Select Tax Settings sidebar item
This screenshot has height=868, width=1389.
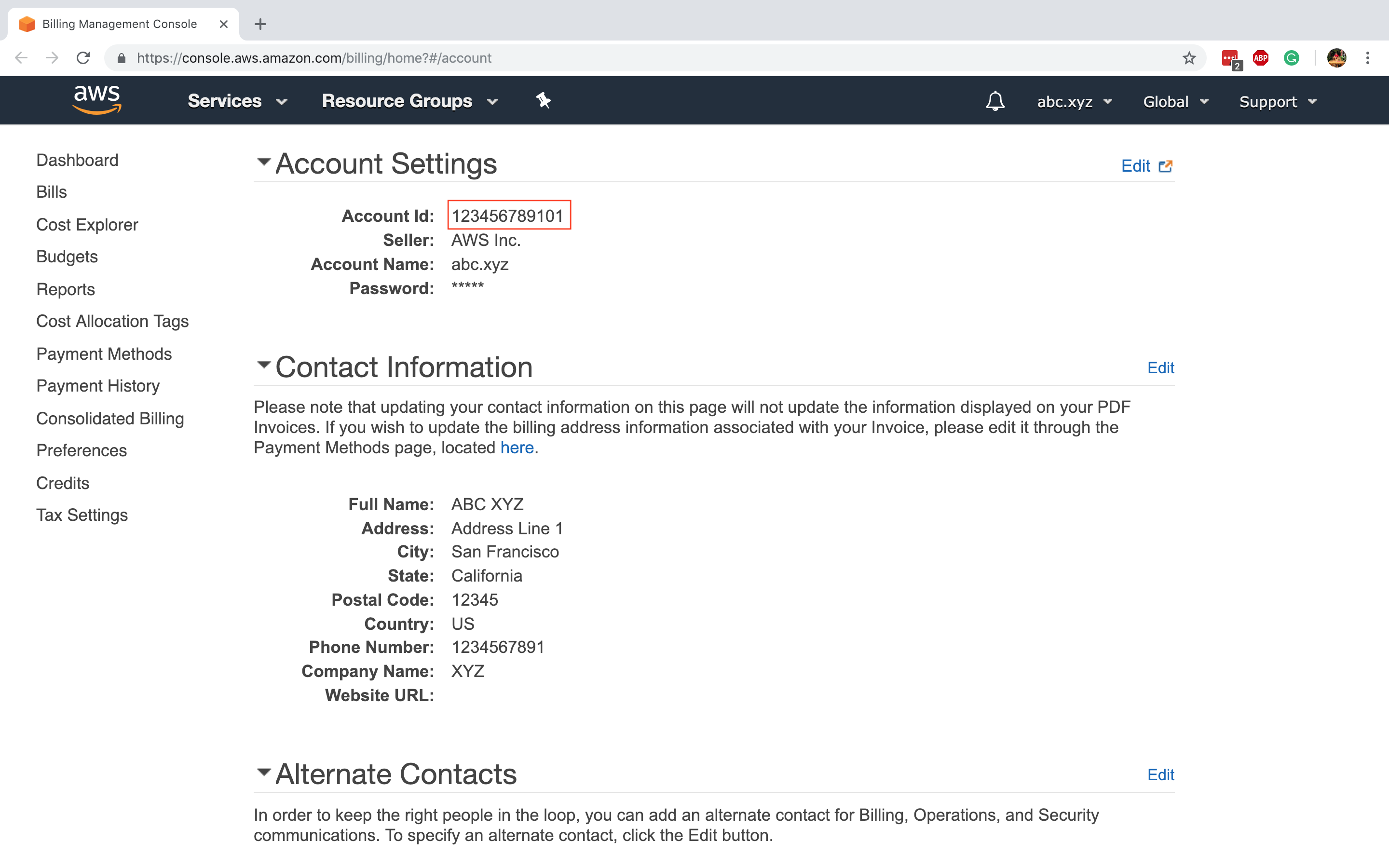(x=82, y=514)
